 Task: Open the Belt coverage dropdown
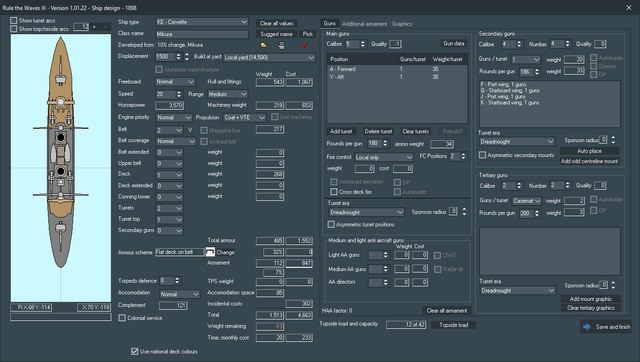[x=176, y=141]
